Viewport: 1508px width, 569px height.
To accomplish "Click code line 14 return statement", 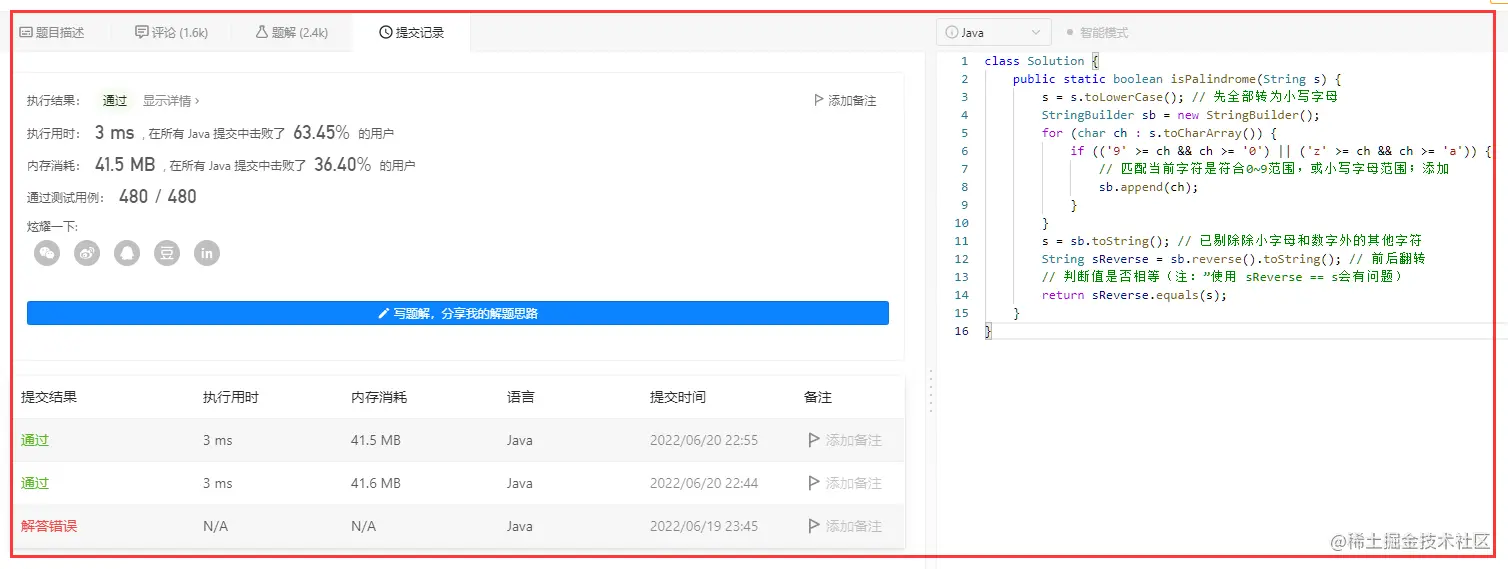I will click(1134, 295).
